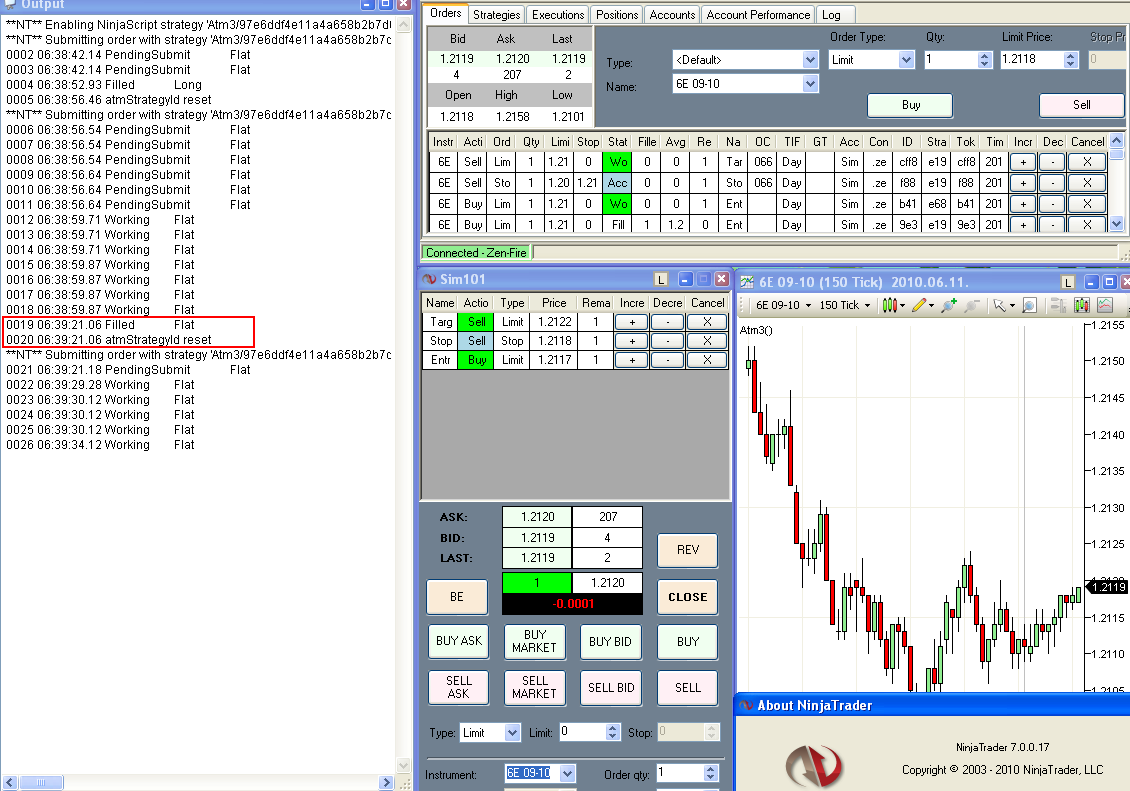1130x791 pixels.
Task: Decrease price of the Targ Sell order
Action: click(667, 322)
